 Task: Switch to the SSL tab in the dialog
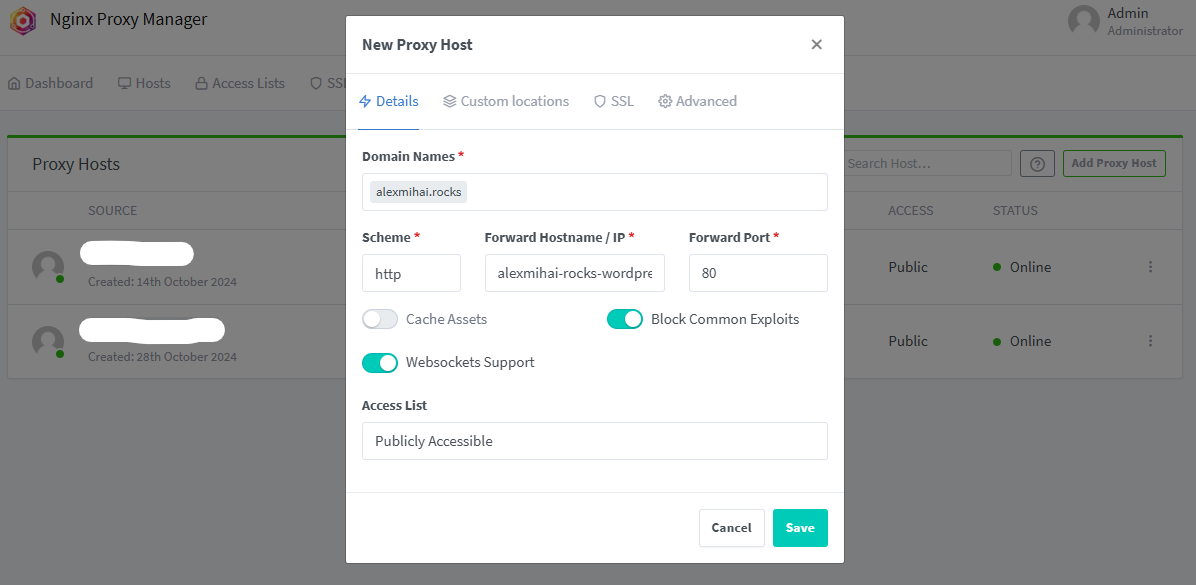(613, 100)
